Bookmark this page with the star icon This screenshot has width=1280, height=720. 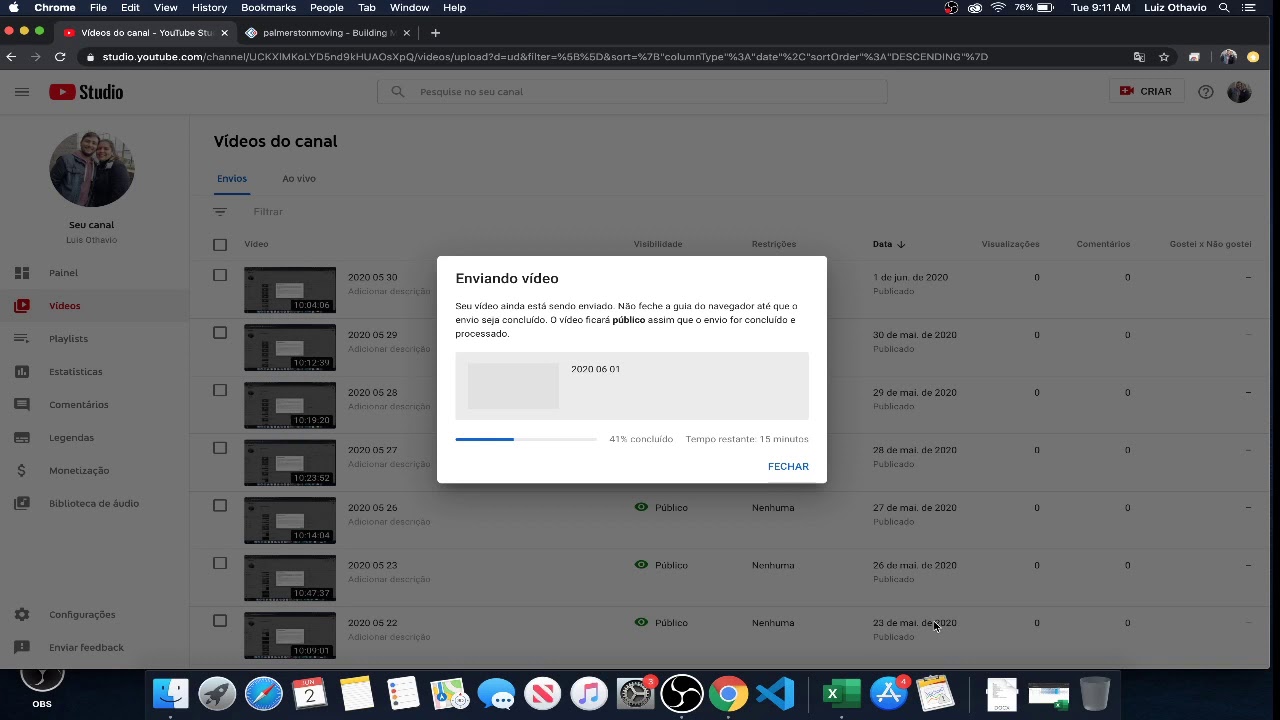(x=1164, y=57)
